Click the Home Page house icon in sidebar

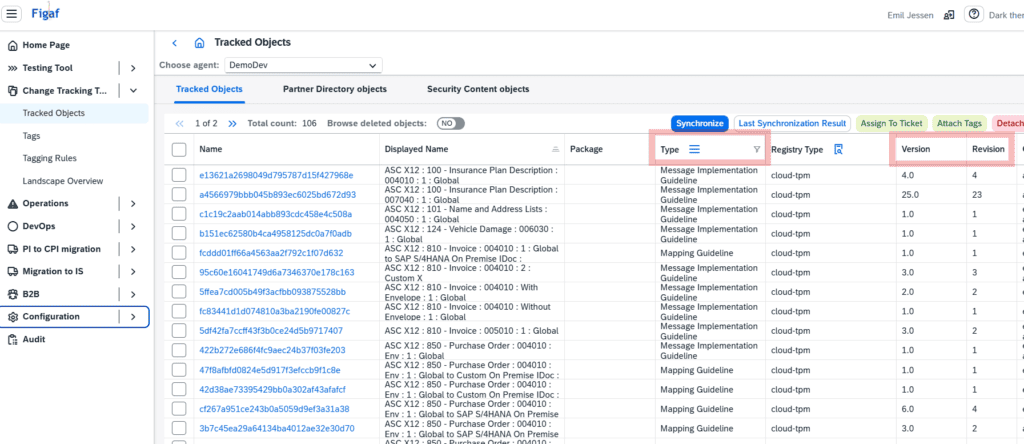[12, 46]
